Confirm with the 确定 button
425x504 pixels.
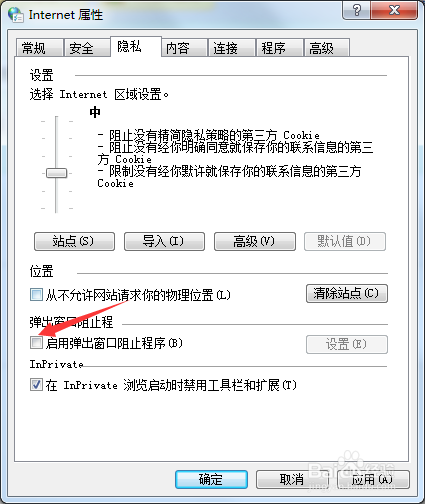(211, 479)
